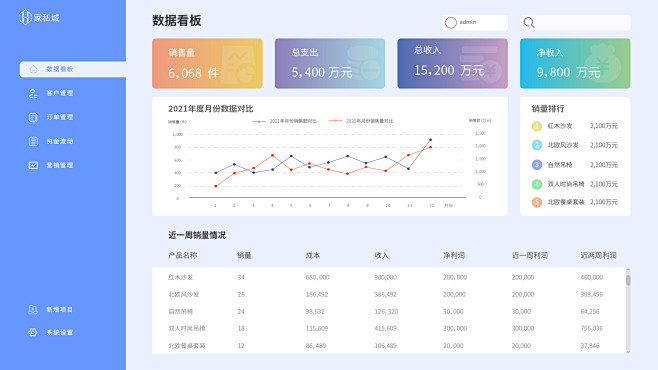
Task: Click the 756,036 two-week profit cell
Action: pyautogui.click(x=592, y=328)
